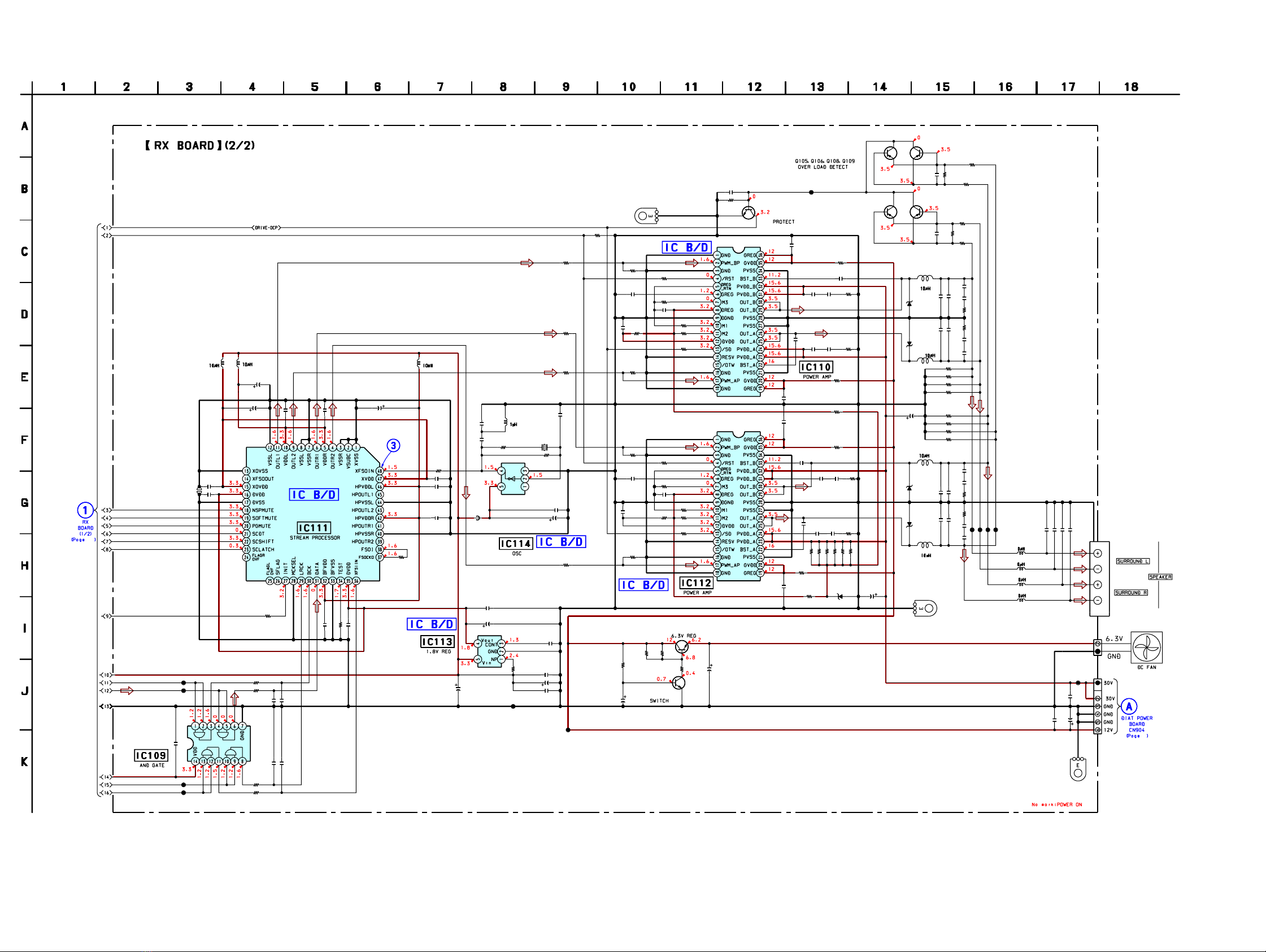Open the IC B/D link above IC110
The height and width of the screenshot is (952, 1266).
pos(686,247)
